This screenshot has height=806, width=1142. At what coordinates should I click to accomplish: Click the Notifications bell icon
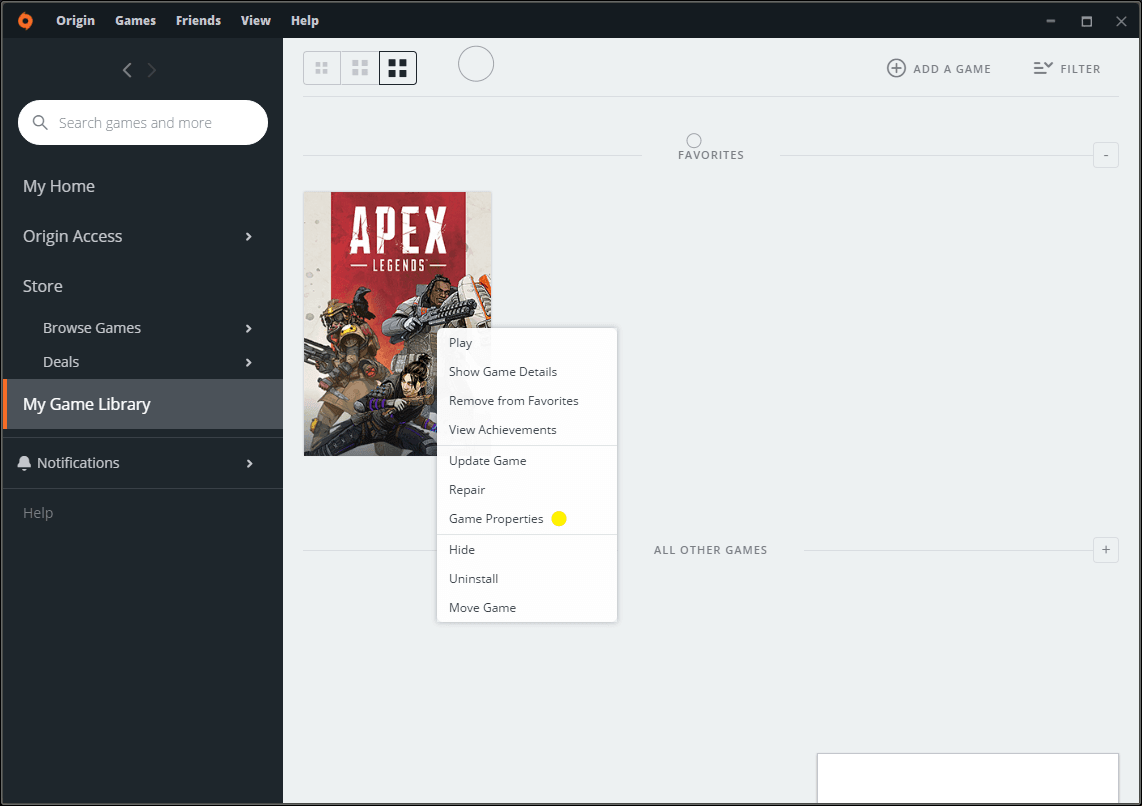(x=25, y=463)
